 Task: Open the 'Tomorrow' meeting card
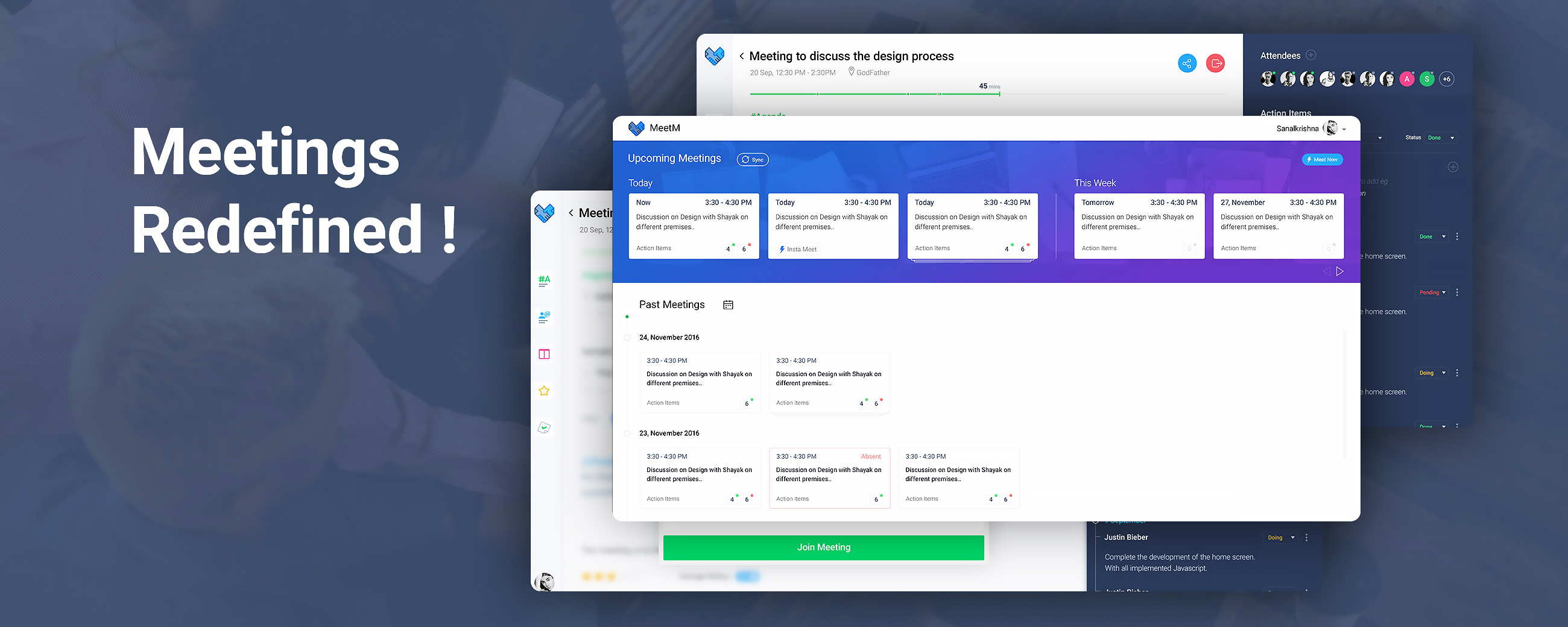1139,227
